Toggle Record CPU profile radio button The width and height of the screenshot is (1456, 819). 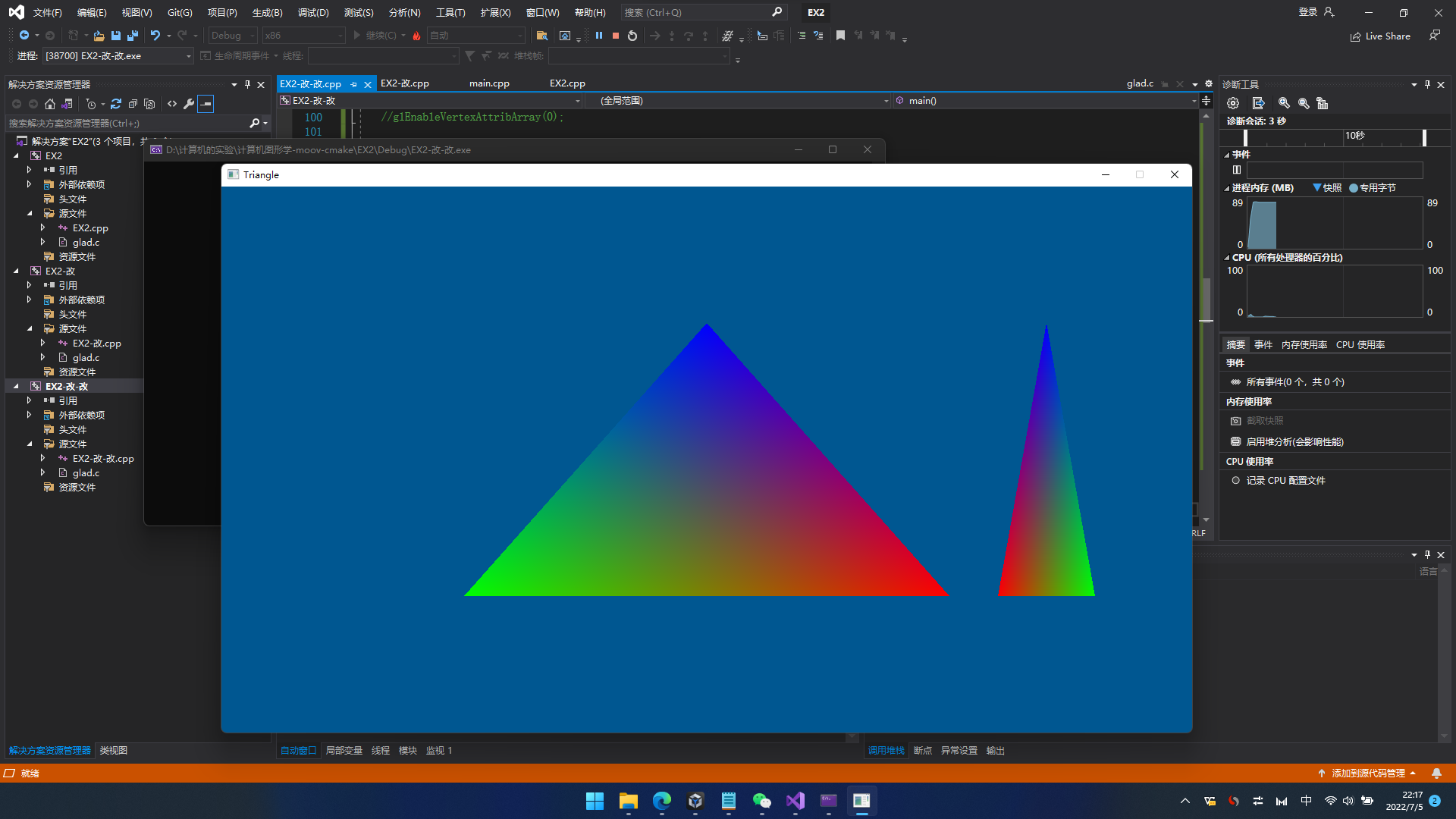[x=1236, y=480]
